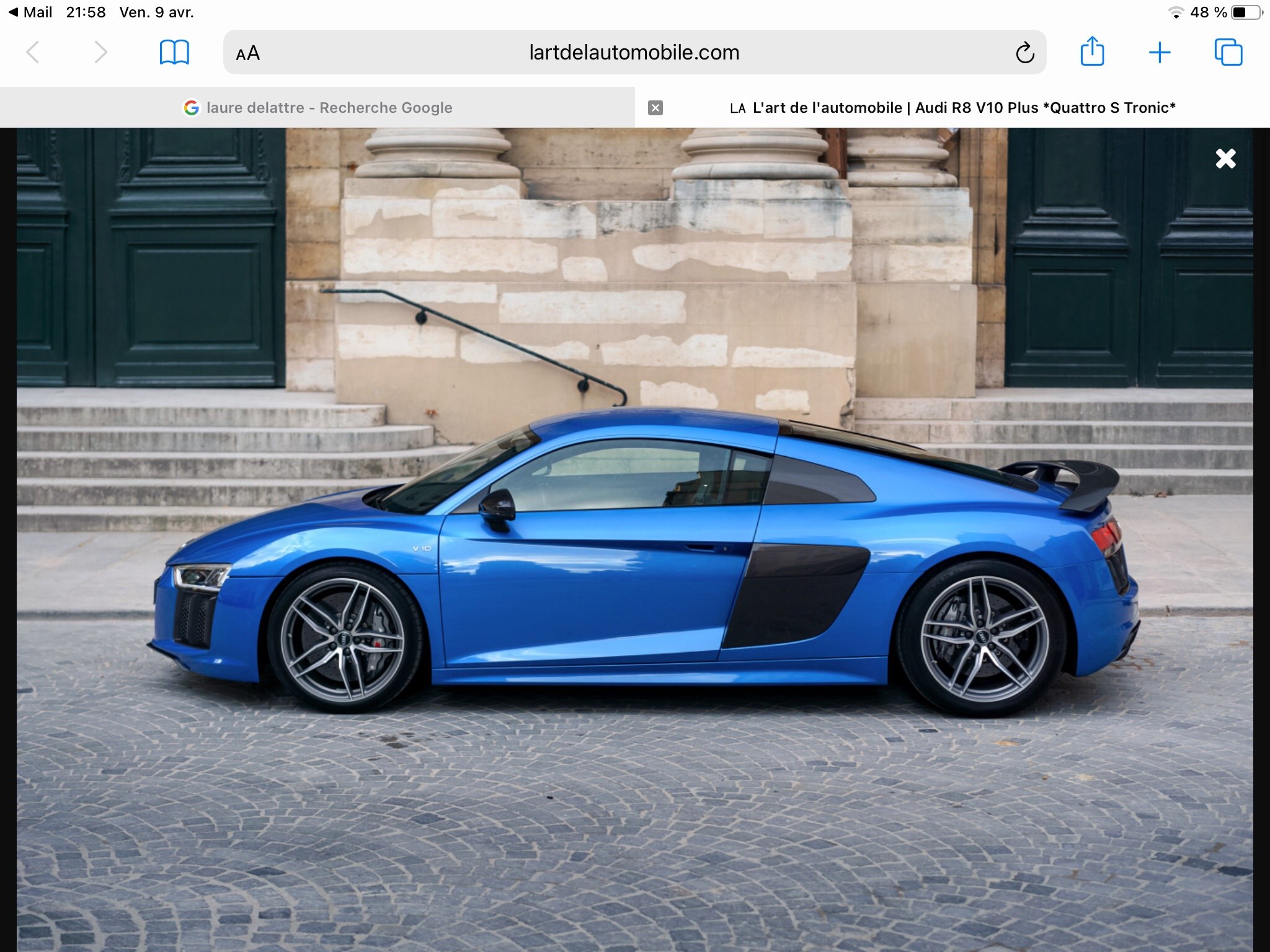Open the share sheet icon

click(1092, 52)
